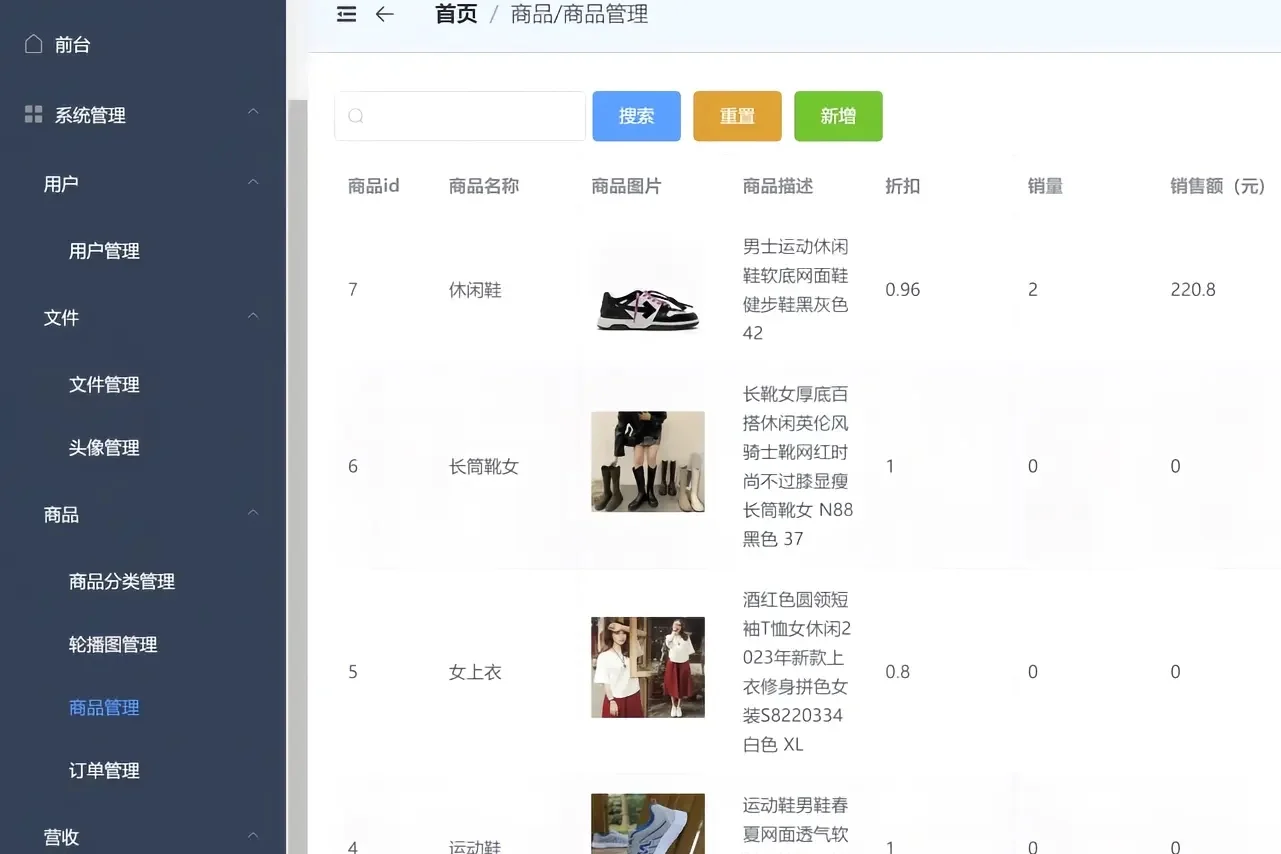
Task: Collapse the 用户 section in the sidebar
Action: coord(253,180)
